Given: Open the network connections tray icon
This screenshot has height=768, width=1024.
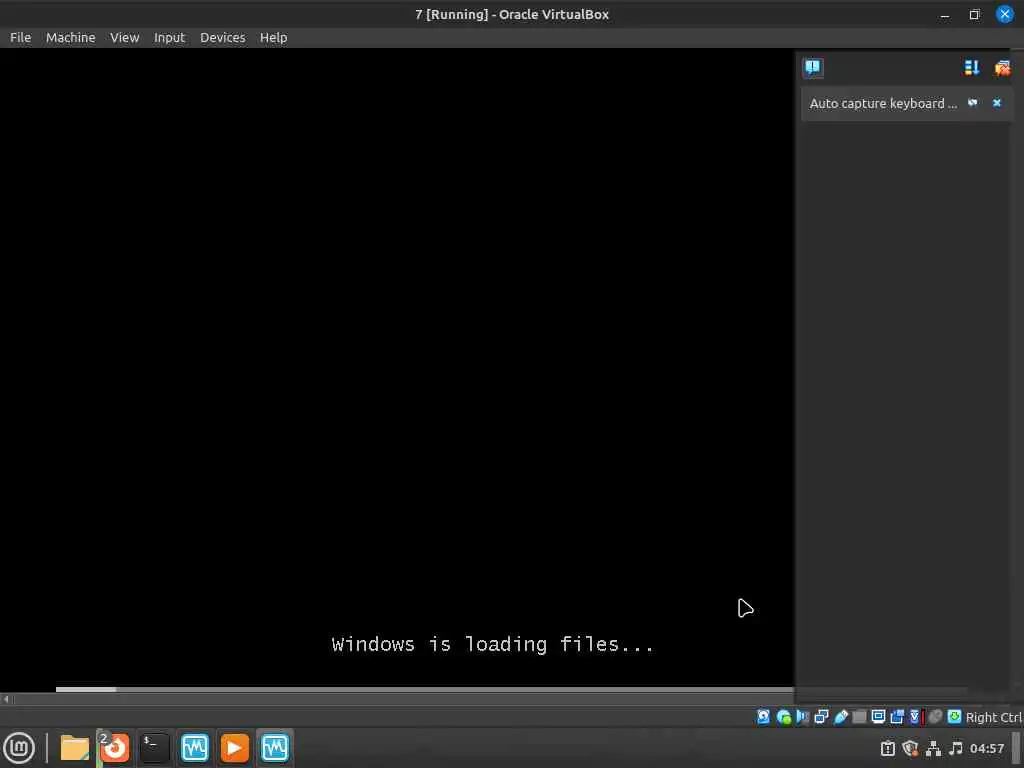Looking at the screenshot, I should (933, 748).
